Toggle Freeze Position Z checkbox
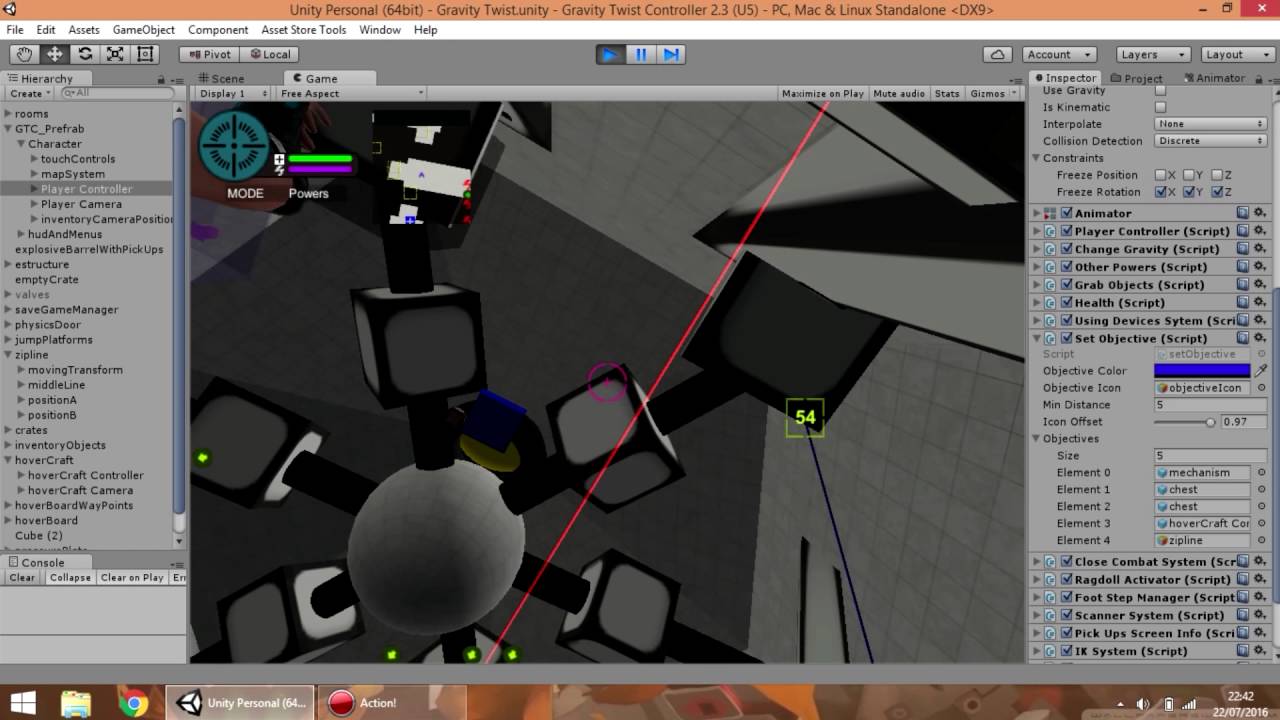 click(1216, 175)
